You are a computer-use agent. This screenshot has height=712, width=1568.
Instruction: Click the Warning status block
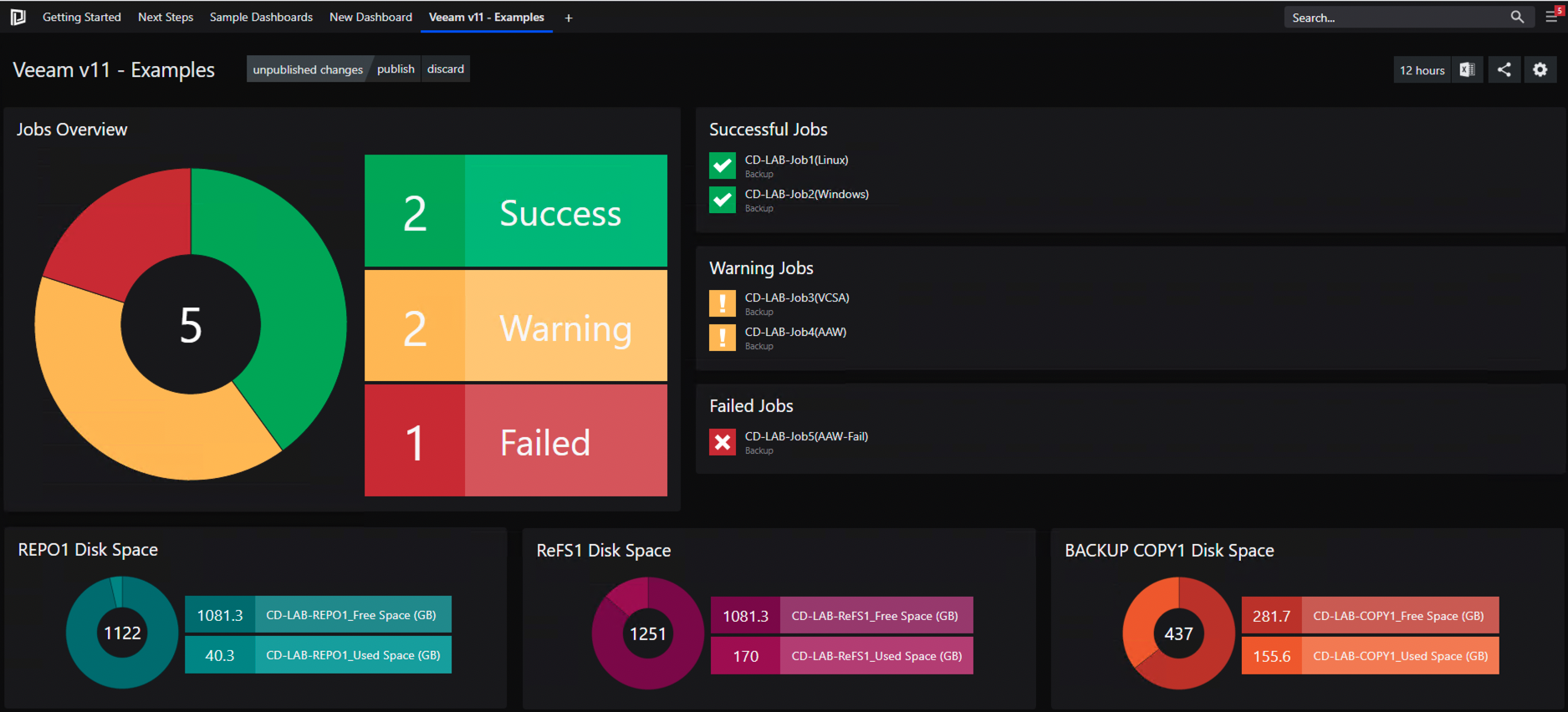[x=516, y=326]
